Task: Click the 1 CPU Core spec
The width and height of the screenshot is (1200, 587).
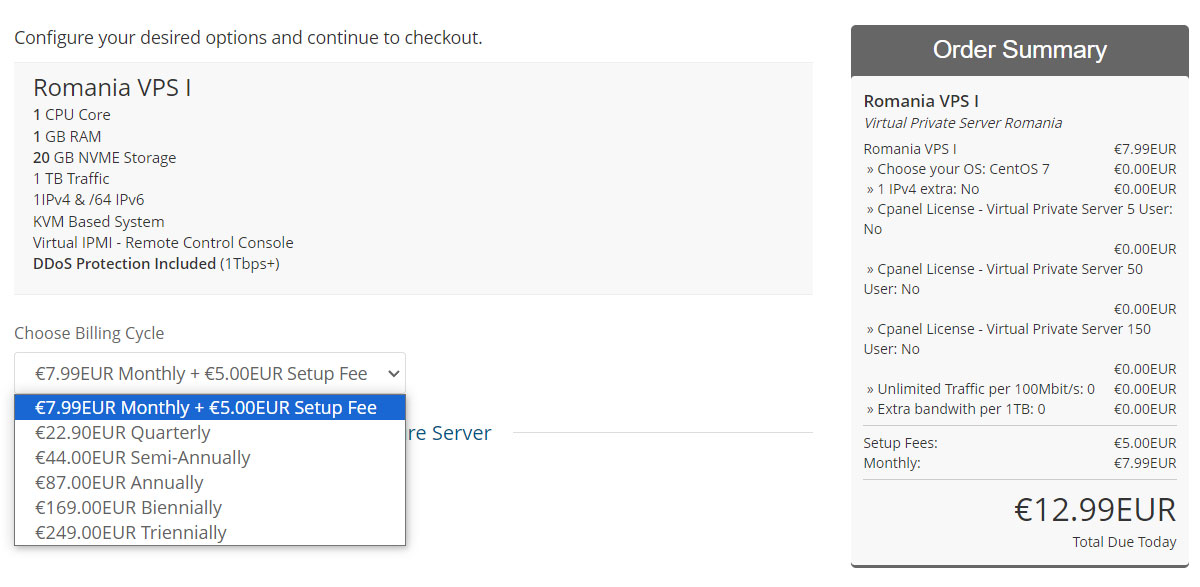Action: [72, 115]
